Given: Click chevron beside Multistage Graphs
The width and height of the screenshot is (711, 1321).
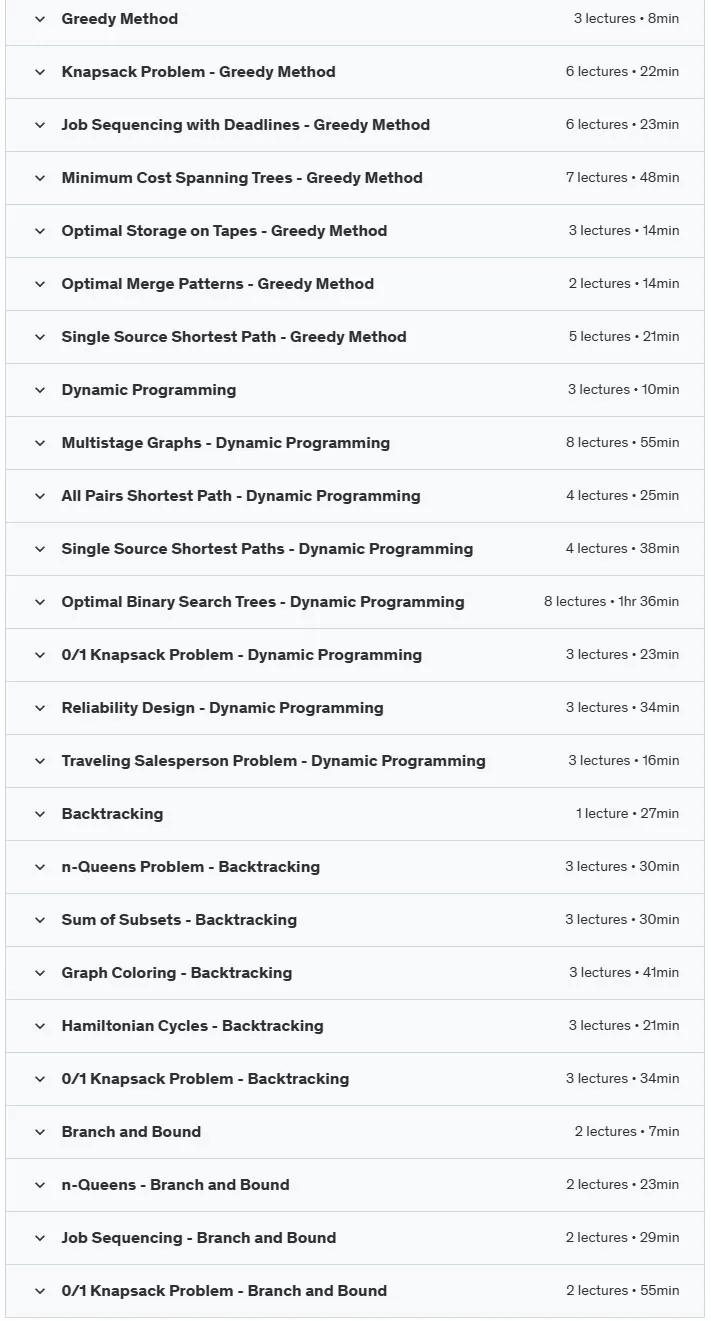Looking at the screenshot, I should point(40,443).
